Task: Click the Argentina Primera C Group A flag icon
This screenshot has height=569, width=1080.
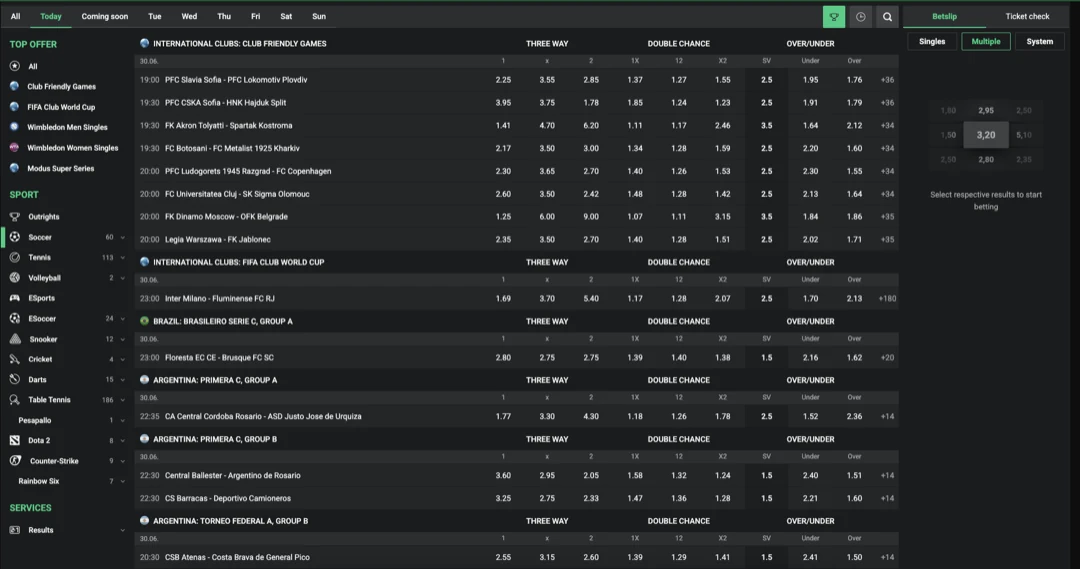Action: tap(144, 380)
